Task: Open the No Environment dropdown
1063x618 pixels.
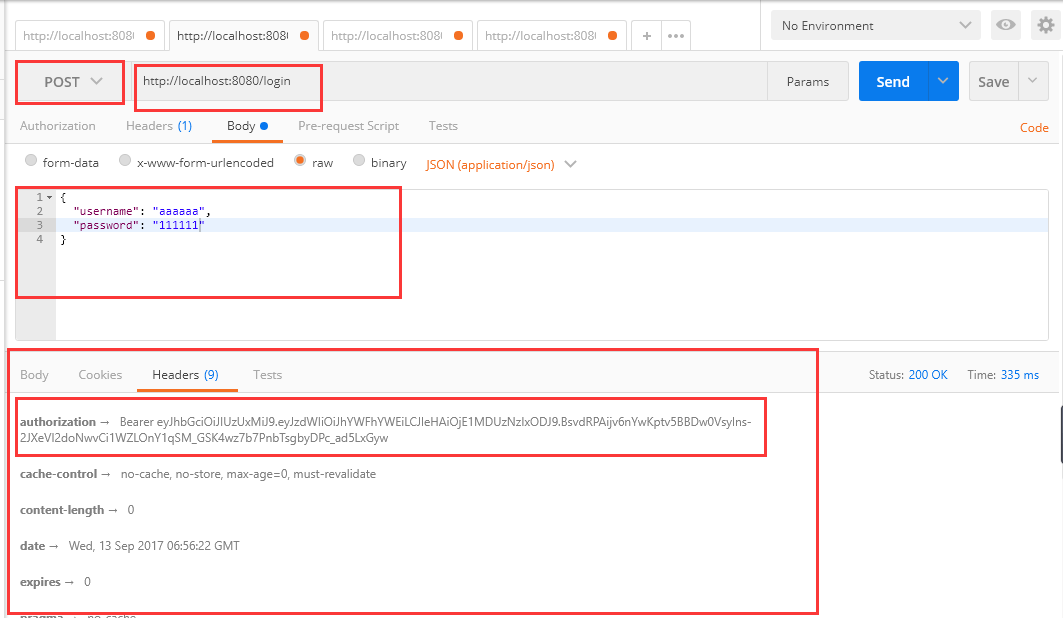Action: pyautogui.click(x=876, y=26)
